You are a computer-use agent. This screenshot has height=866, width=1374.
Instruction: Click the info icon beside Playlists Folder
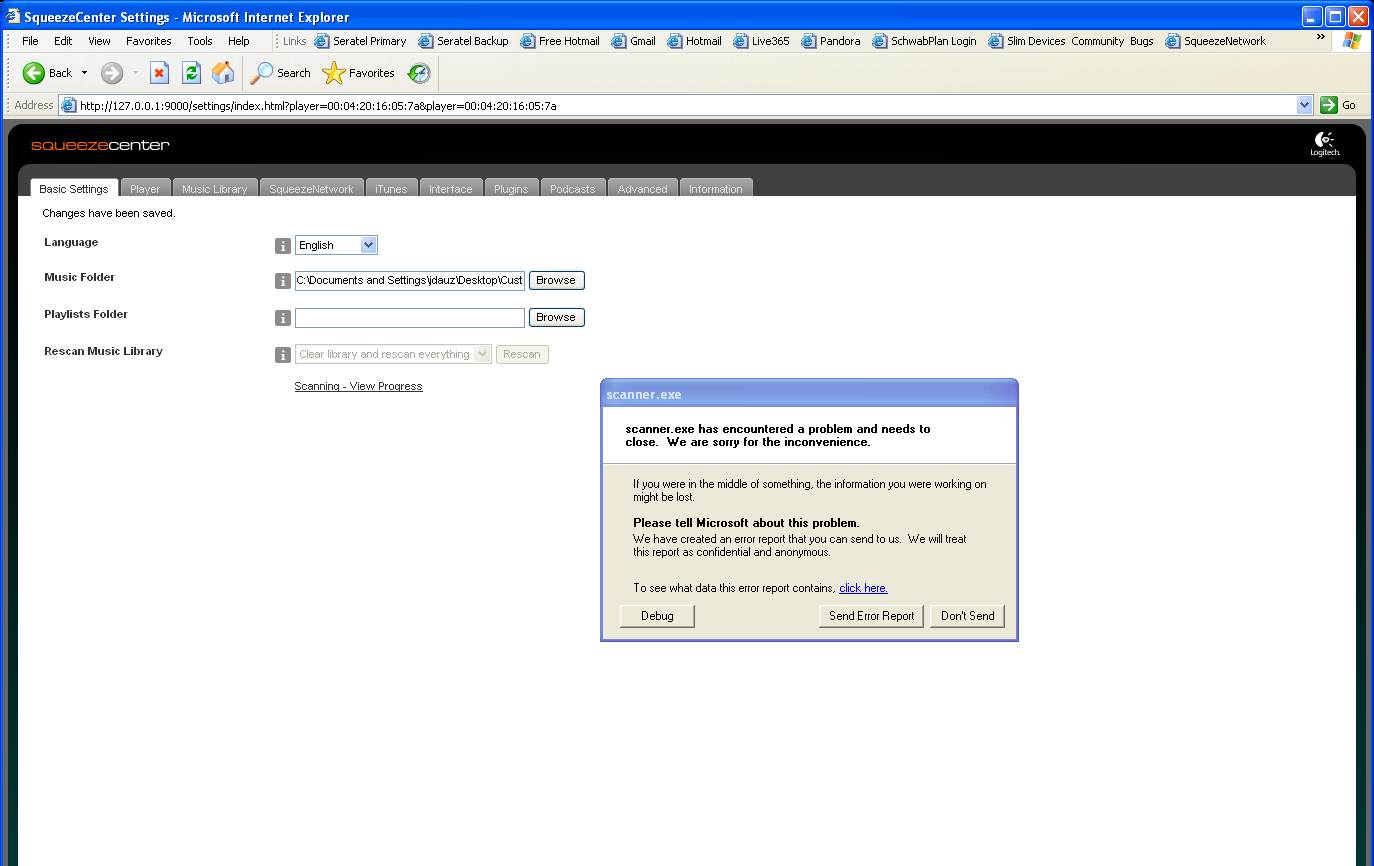click(x=283, y=318)
